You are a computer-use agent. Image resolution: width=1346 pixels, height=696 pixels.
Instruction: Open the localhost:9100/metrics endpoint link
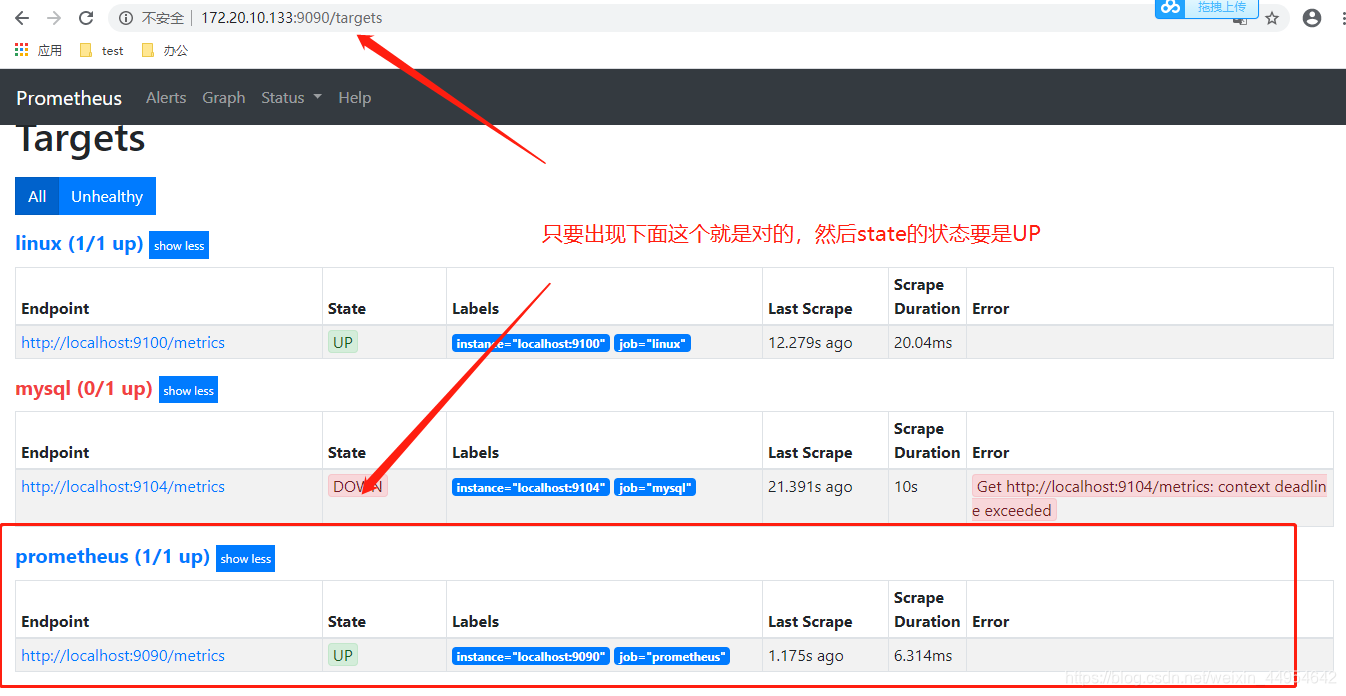123,343
